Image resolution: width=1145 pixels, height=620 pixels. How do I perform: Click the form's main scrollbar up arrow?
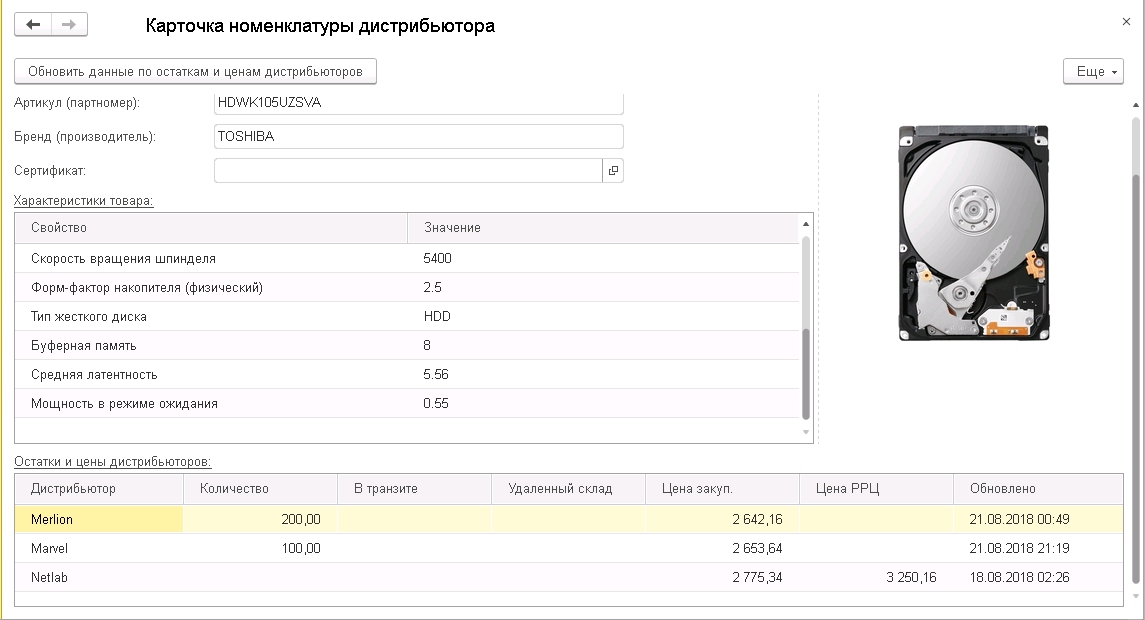click(x=1134, y=103)
